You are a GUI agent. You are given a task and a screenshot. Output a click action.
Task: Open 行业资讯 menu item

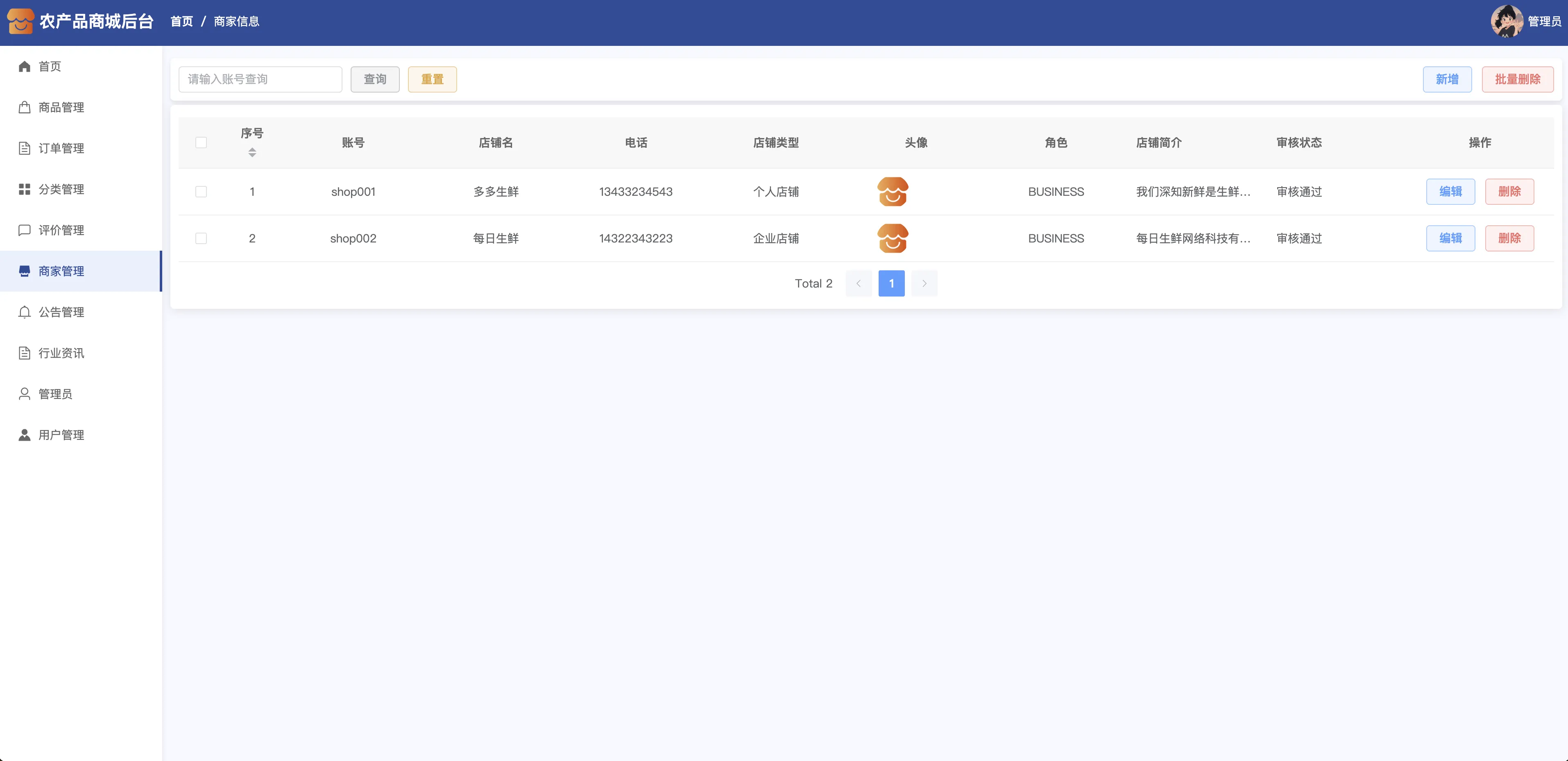tap(61, 353)
